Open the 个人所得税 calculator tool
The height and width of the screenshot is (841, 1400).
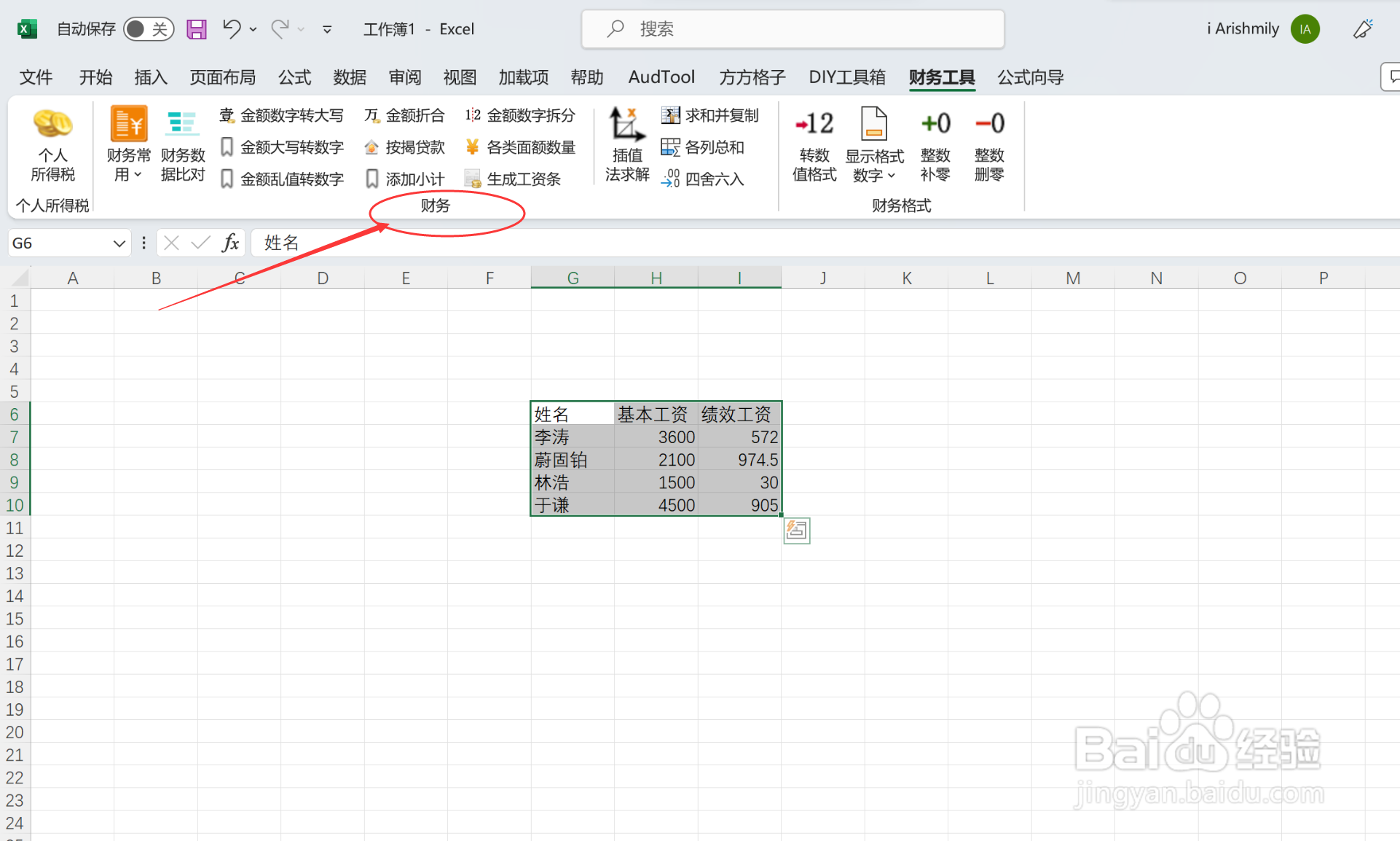52,144
